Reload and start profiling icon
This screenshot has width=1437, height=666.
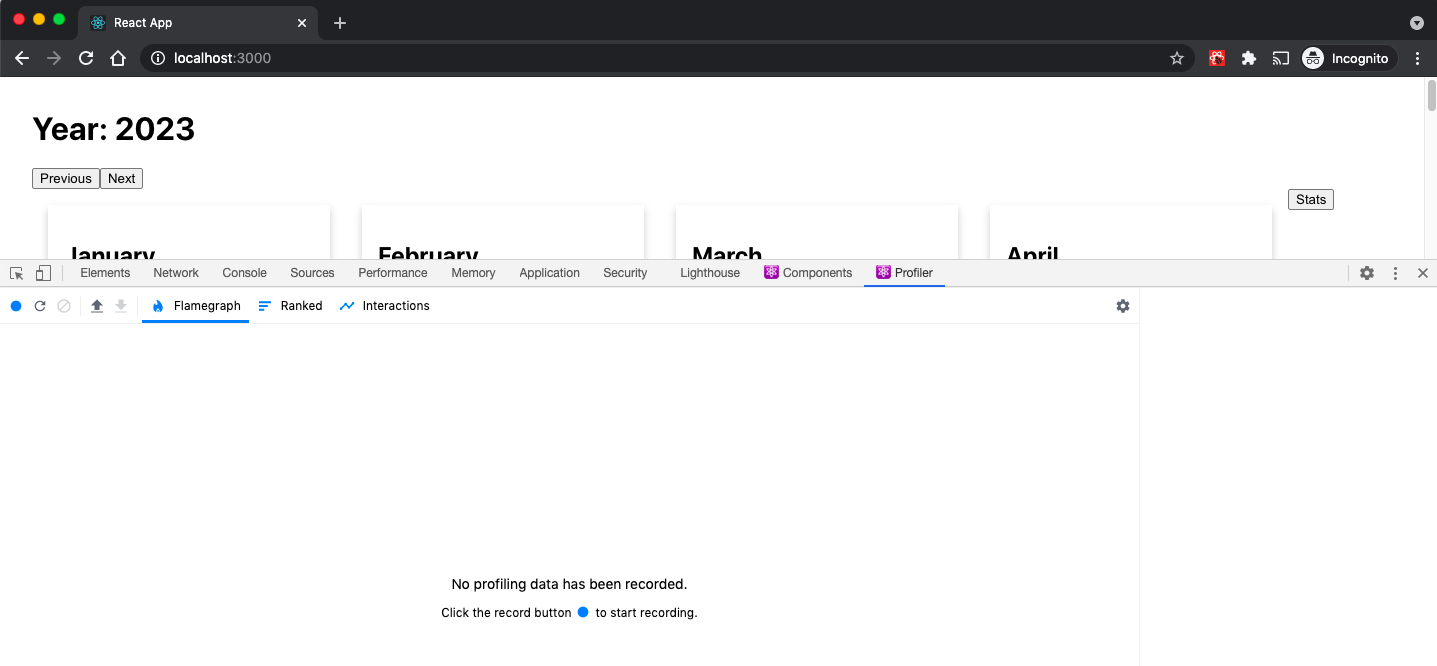pos(40,306)
